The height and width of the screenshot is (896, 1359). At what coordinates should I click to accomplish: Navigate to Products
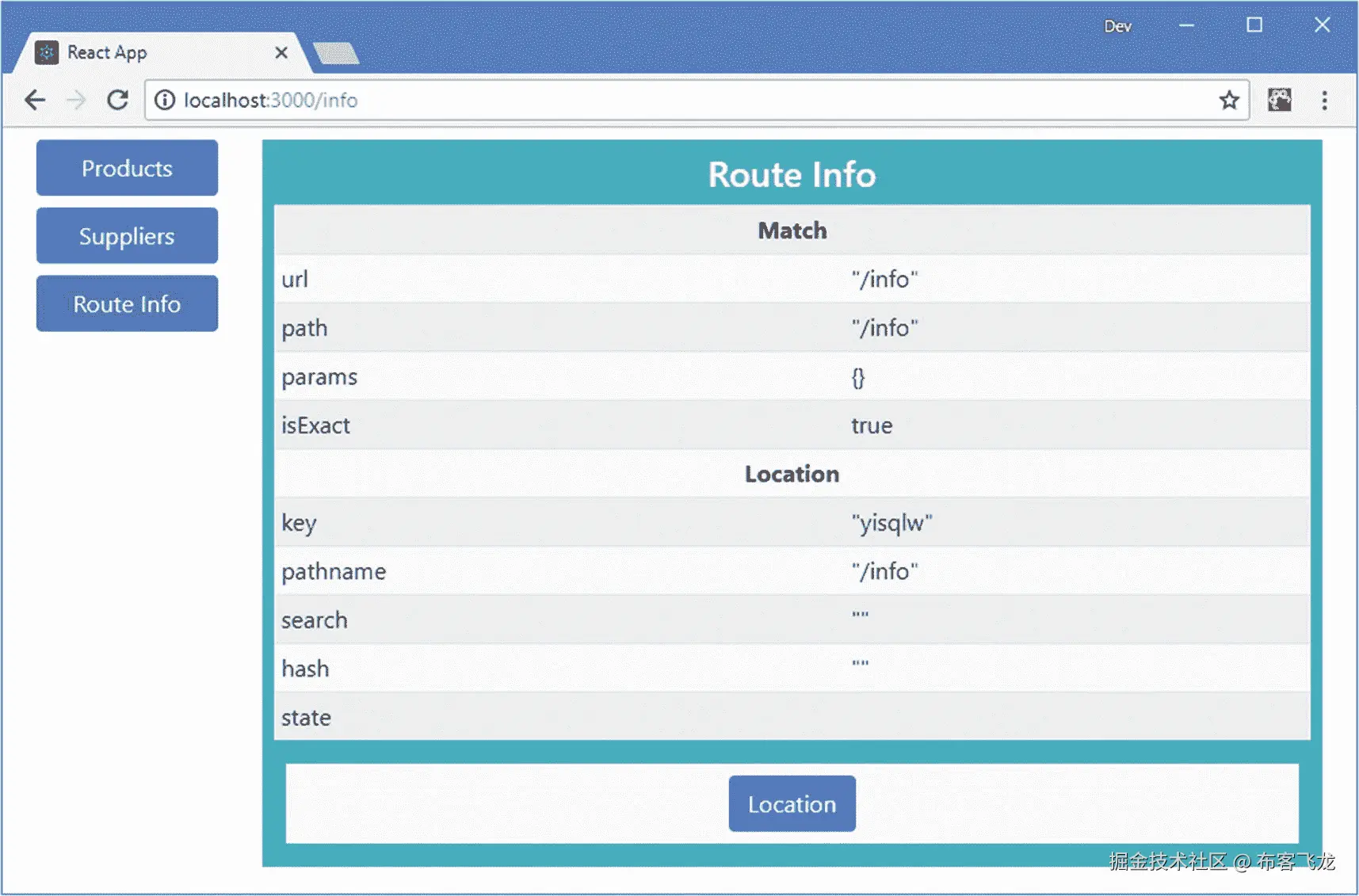(x=127, y=168)
